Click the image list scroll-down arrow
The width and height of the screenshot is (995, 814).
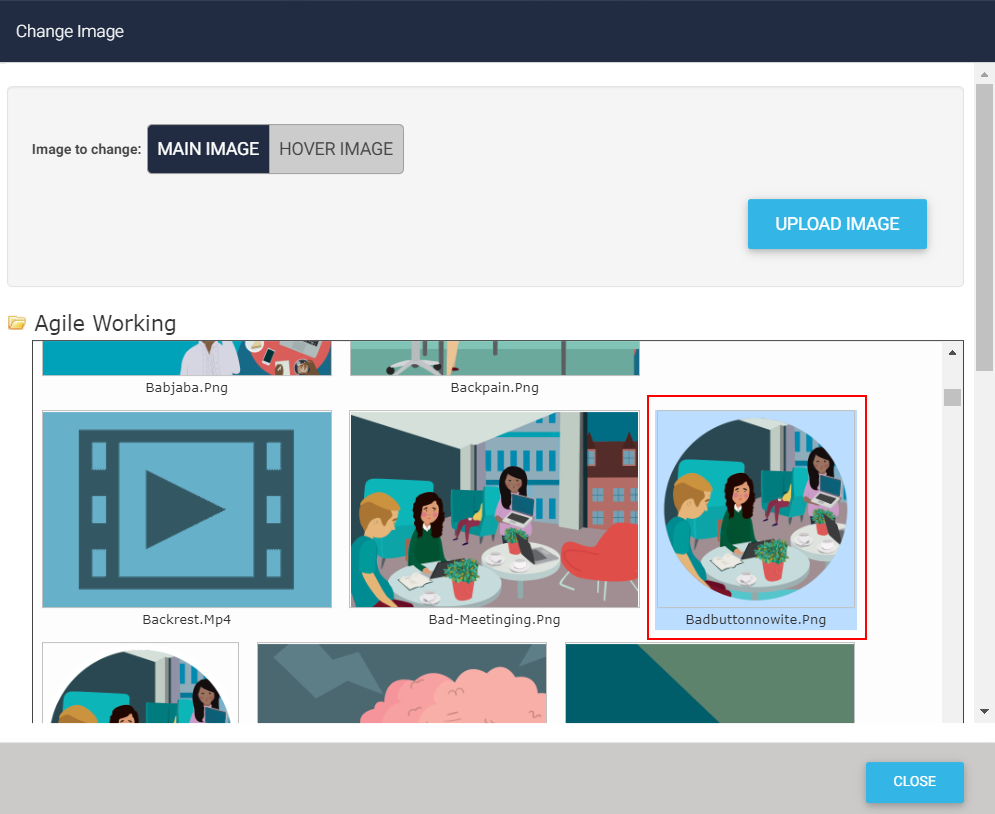(952, 711)
